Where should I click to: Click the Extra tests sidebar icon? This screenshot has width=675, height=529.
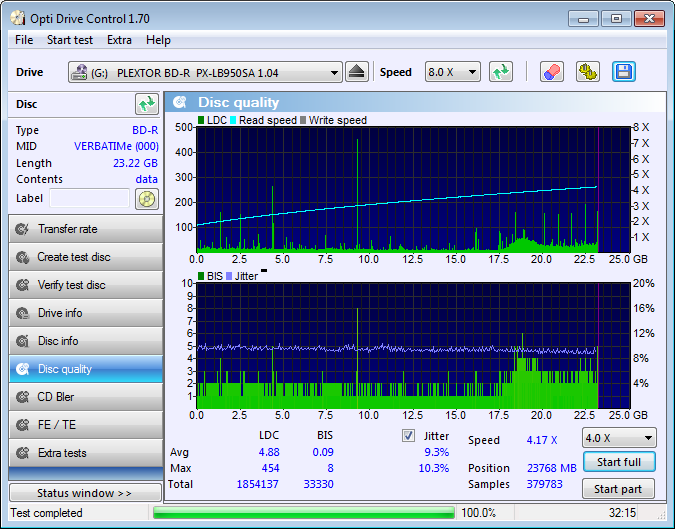[22, 453]
